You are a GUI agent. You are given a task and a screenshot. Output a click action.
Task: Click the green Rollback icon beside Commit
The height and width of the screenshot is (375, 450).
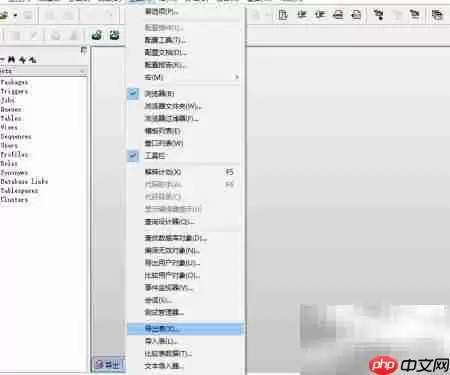(x=114, y=35)
